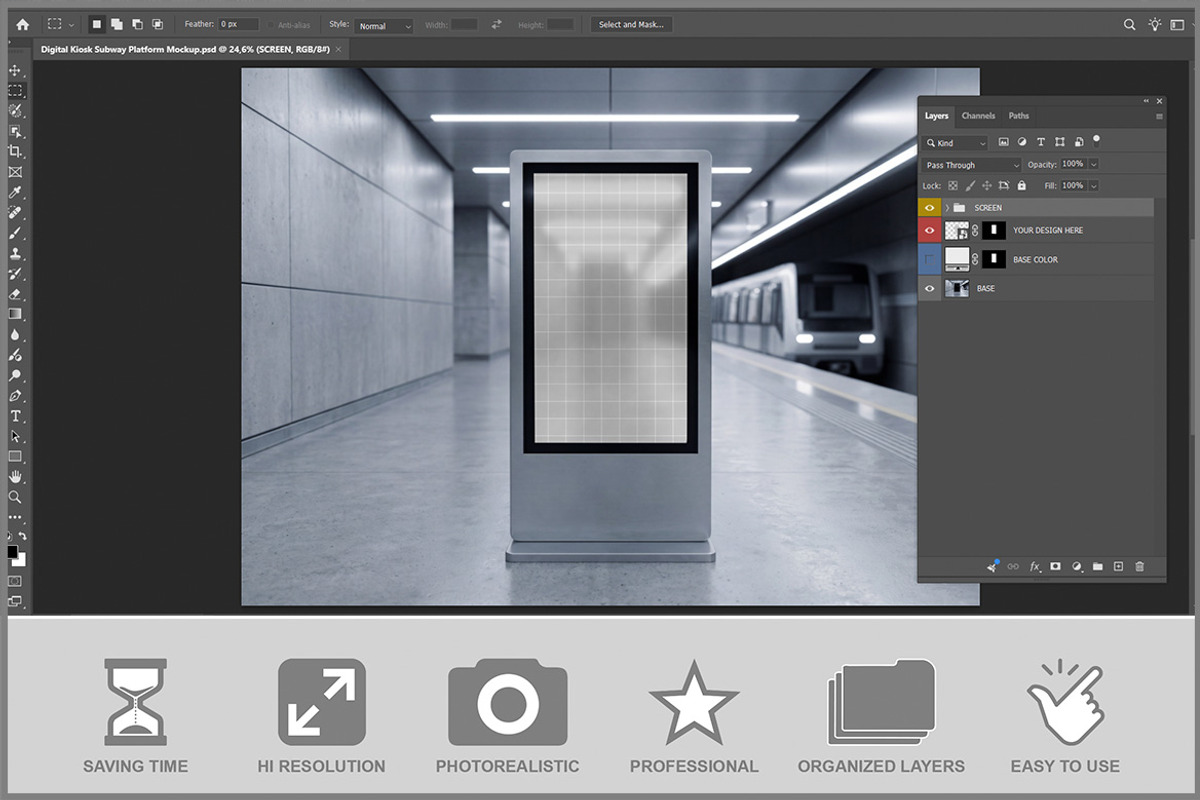Image resolution: width=1200 pixels, height=800 pixels.
Task: Enable Subtract from selection mode
Action: tap(137, 25)
